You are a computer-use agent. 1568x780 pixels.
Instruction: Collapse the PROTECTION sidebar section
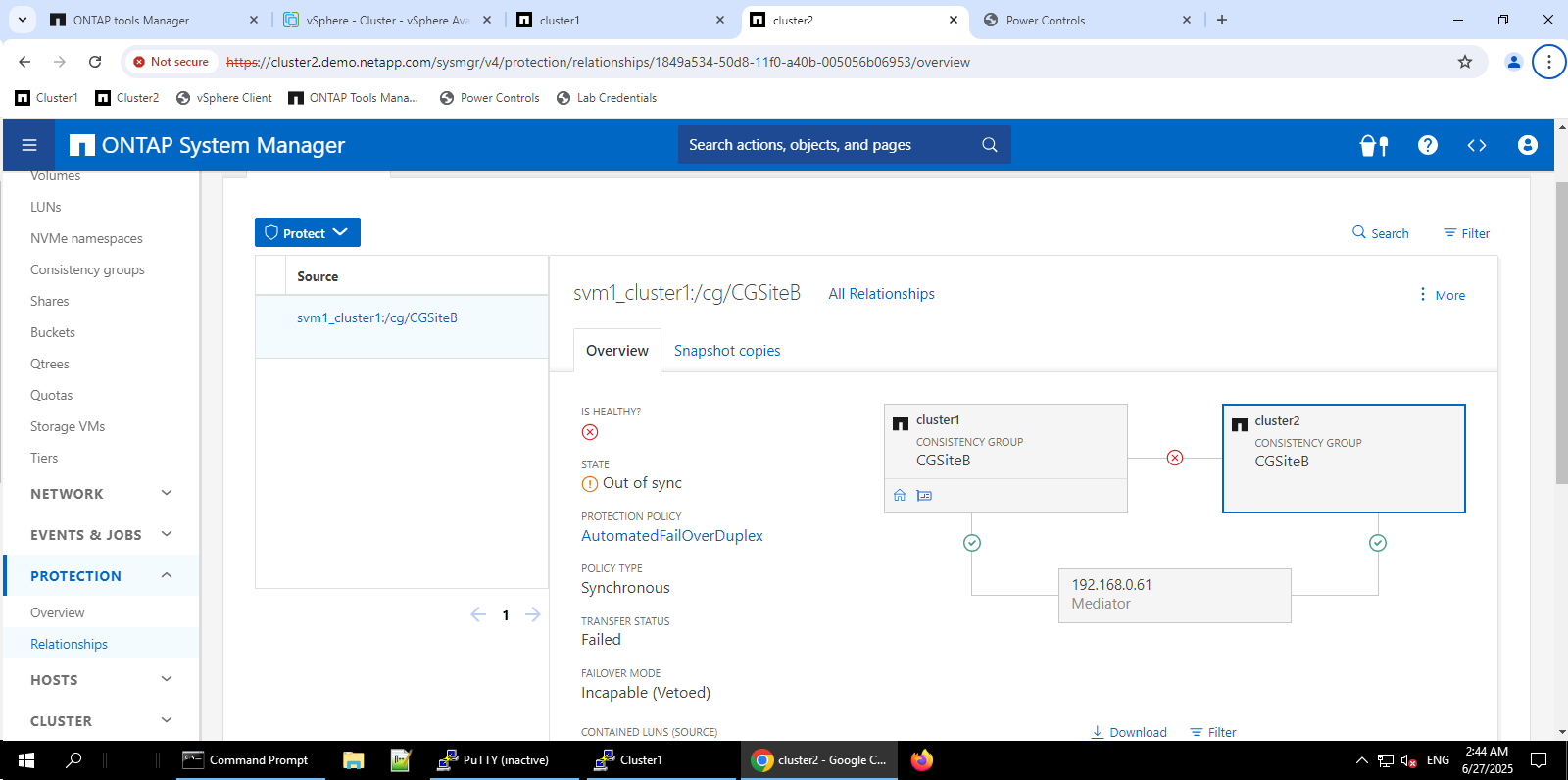click(x=167, y=575)
